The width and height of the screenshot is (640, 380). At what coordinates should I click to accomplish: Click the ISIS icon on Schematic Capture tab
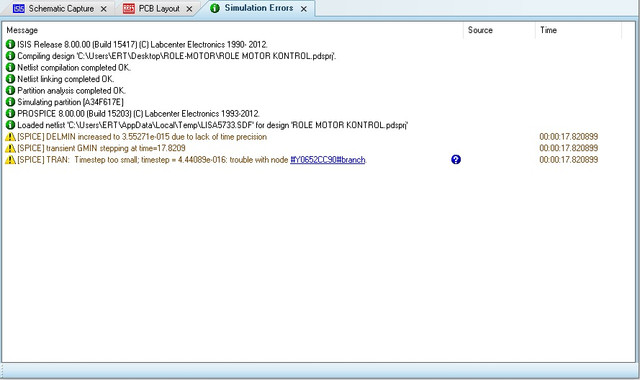[19, 9]
